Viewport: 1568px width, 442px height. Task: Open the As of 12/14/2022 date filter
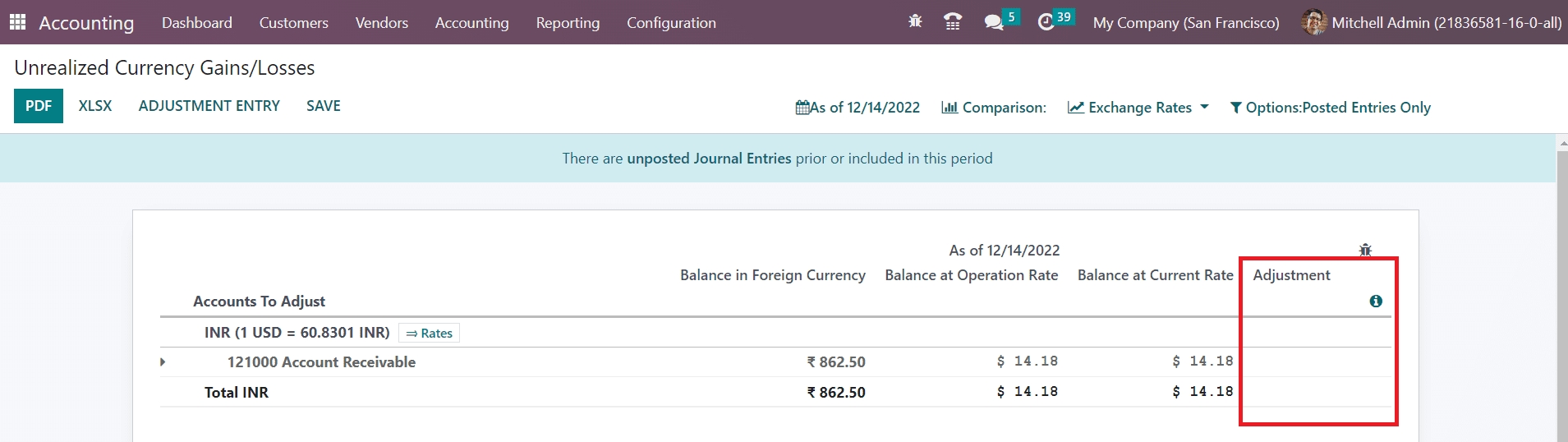click(x=858, y=108)
